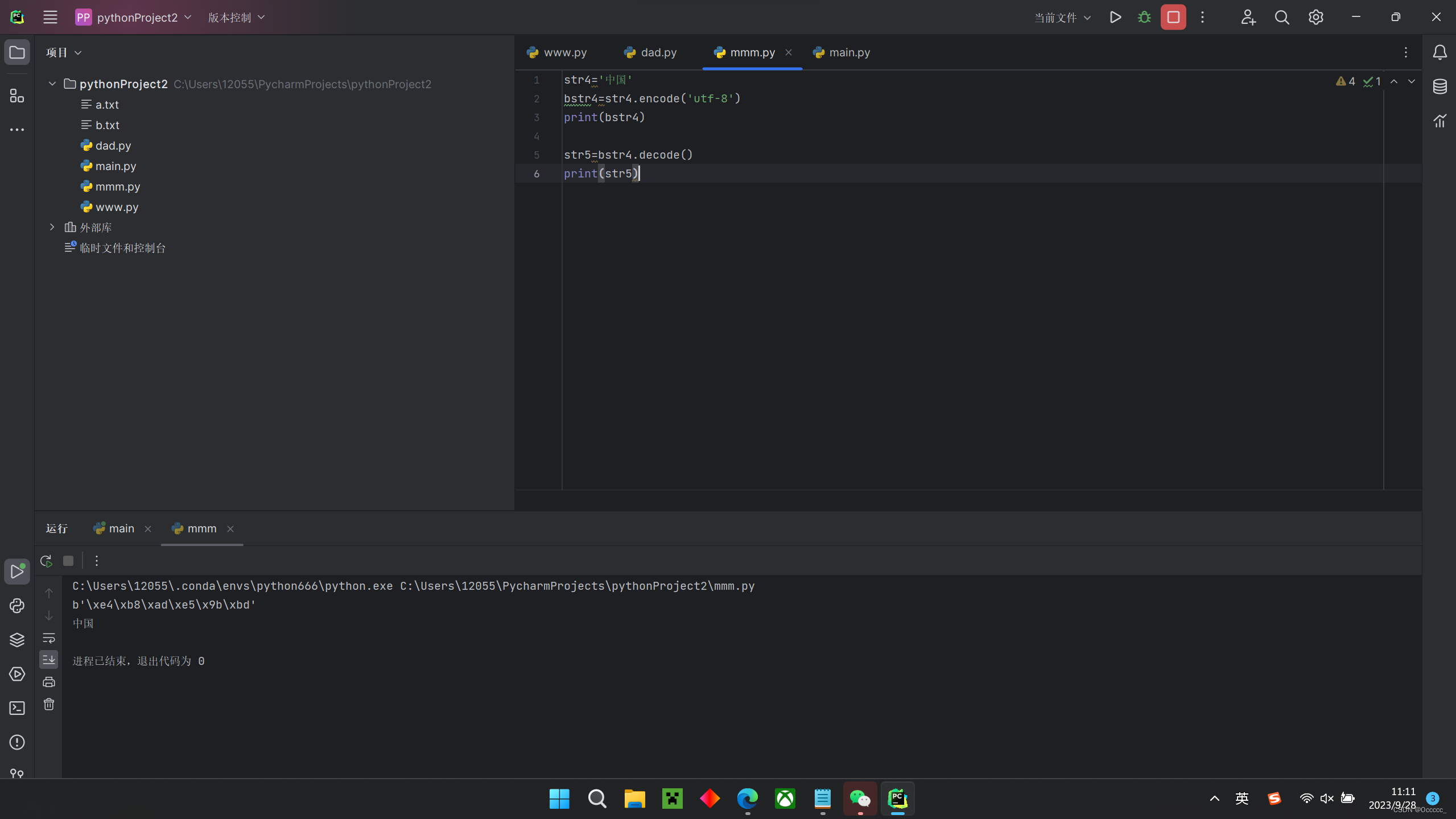Open the Terminal tool window
This screenshot has height=819, width=1456.
coord(17,708)
